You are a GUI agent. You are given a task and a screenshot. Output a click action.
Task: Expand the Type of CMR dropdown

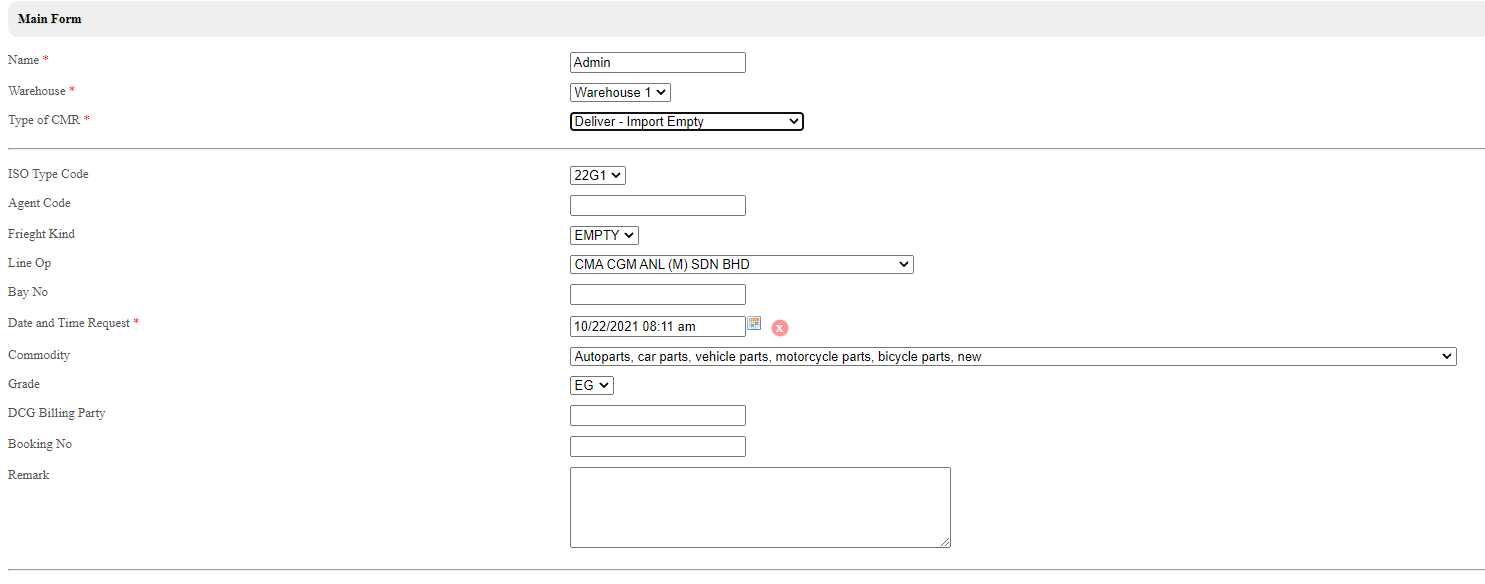(x=686, y=122)
